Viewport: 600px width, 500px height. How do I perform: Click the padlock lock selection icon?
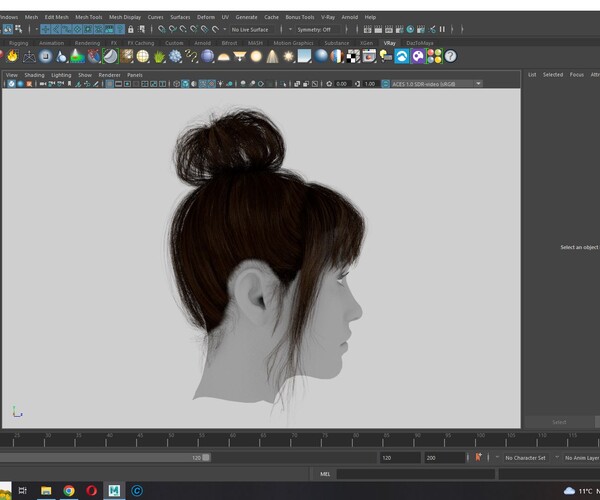click(131, 29)
